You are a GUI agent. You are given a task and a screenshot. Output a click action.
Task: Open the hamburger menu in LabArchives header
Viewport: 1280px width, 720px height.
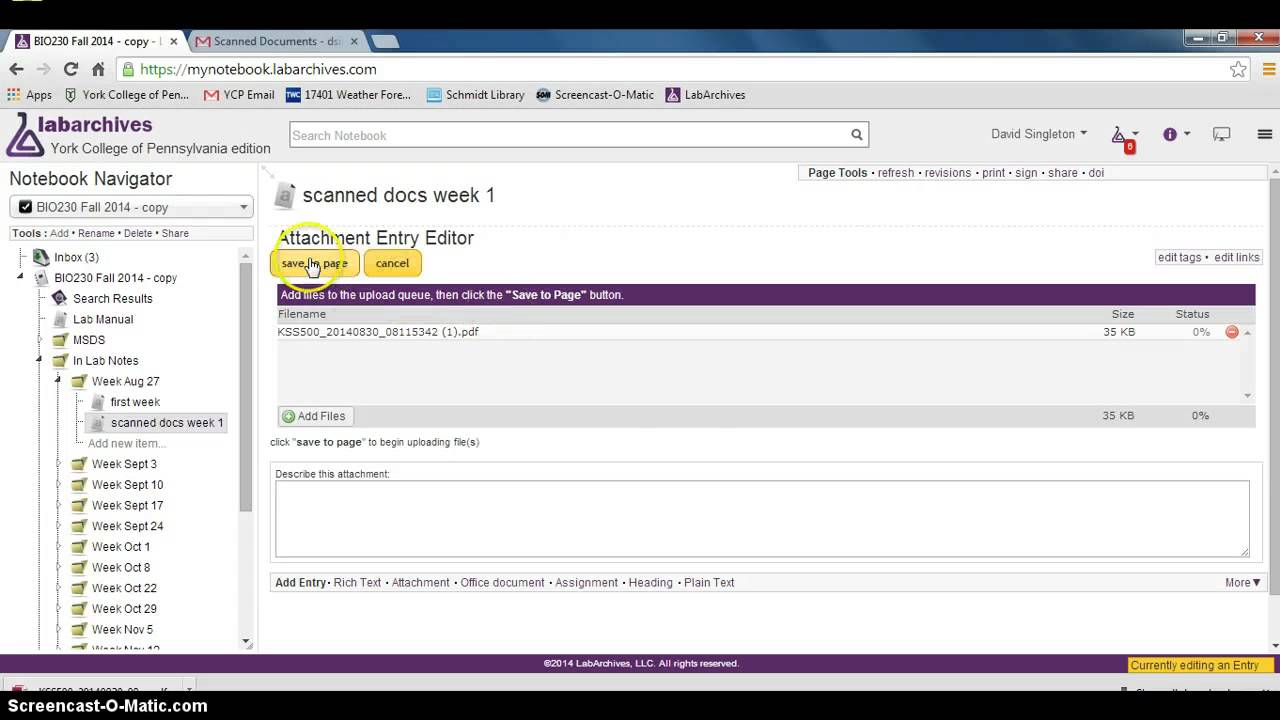[1265, 134]
